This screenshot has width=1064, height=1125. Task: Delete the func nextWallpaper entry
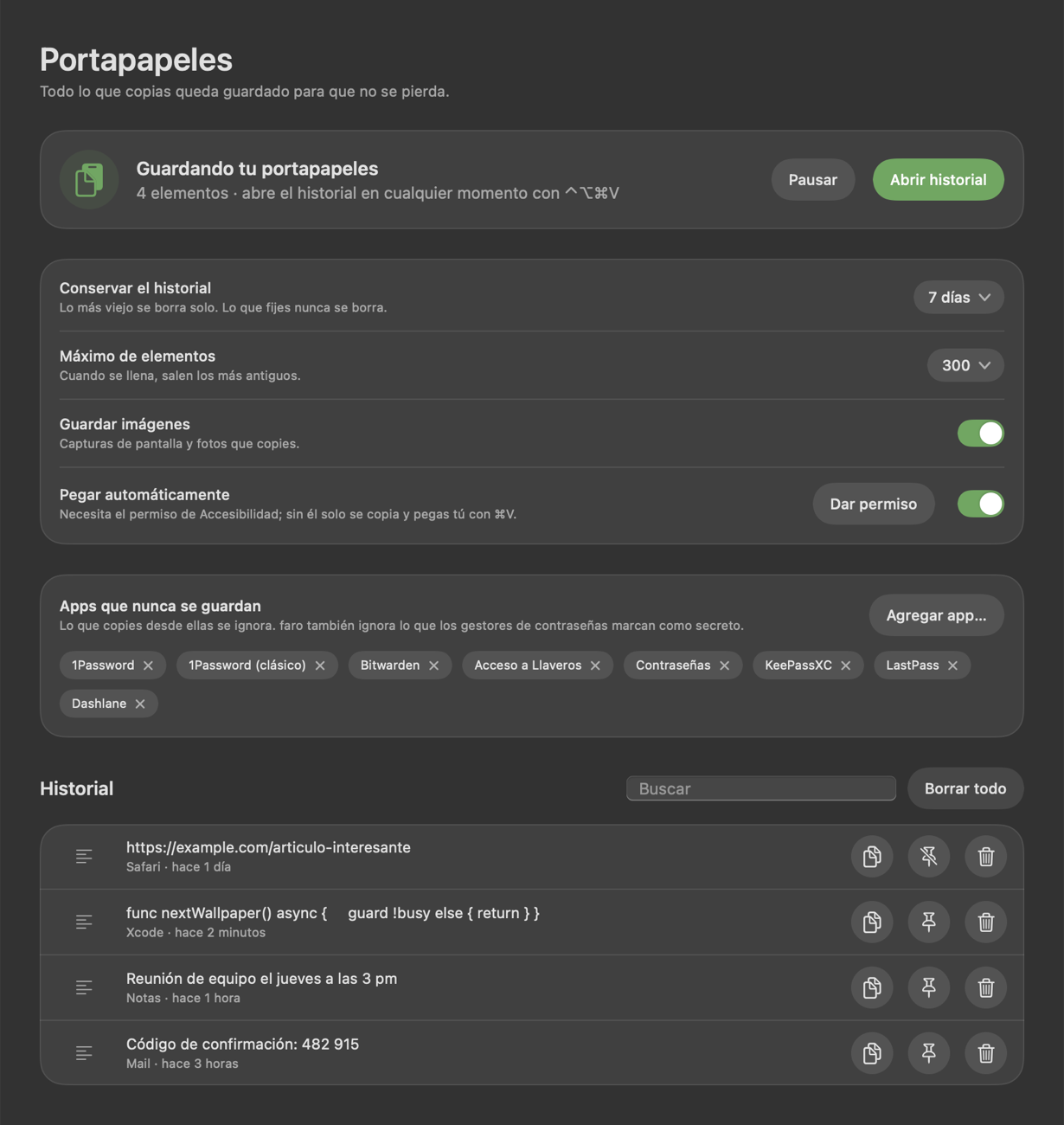986,922
